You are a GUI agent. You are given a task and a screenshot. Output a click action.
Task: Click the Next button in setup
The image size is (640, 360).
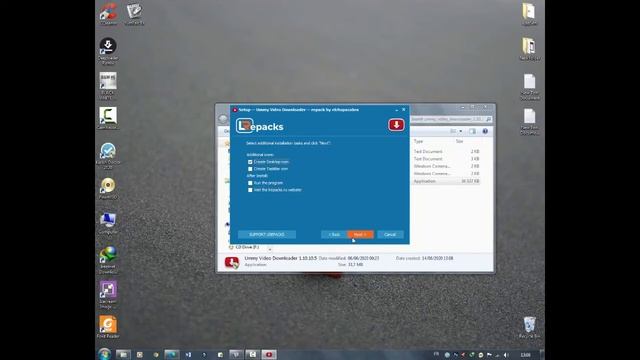(x=360, y=235)
